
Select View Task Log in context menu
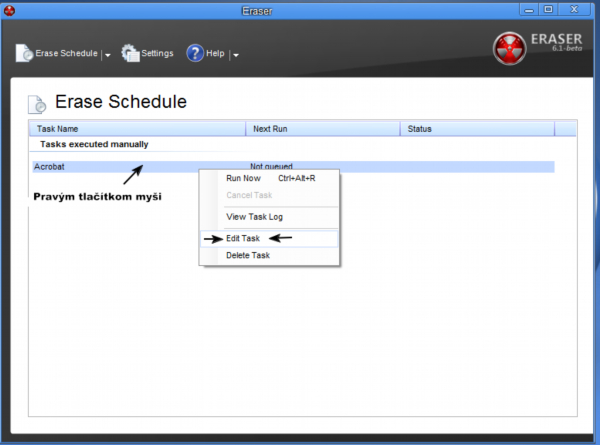pyautogui.click(x=256, y=216)
